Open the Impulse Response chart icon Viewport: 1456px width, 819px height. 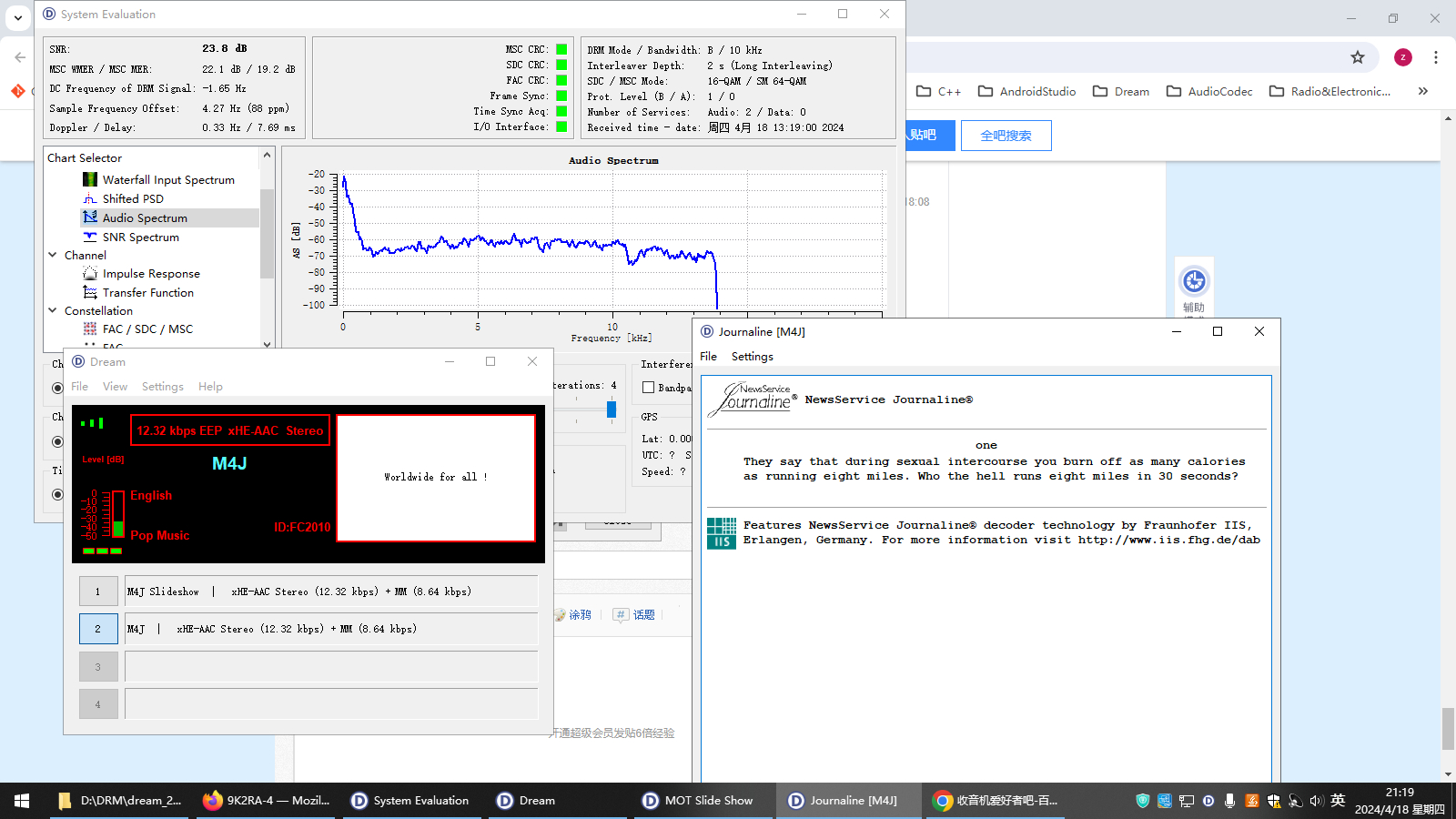pos(90,273)
